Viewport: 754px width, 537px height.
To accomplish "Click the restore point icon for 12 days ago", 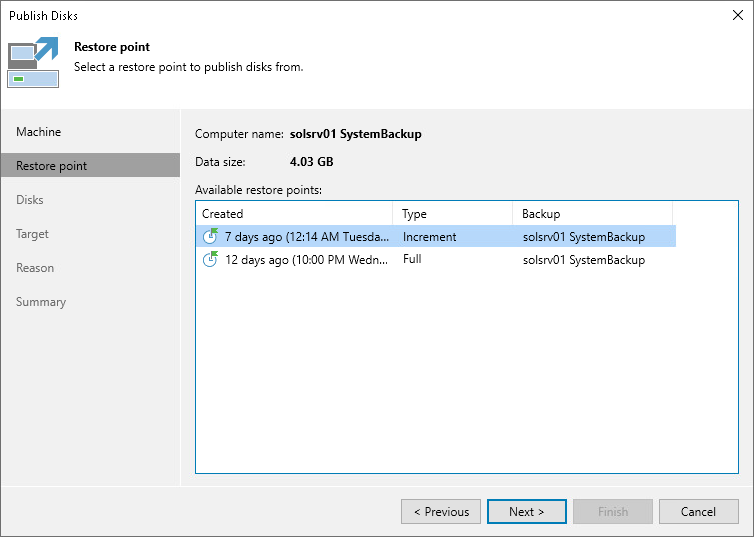I will (210, 259).
